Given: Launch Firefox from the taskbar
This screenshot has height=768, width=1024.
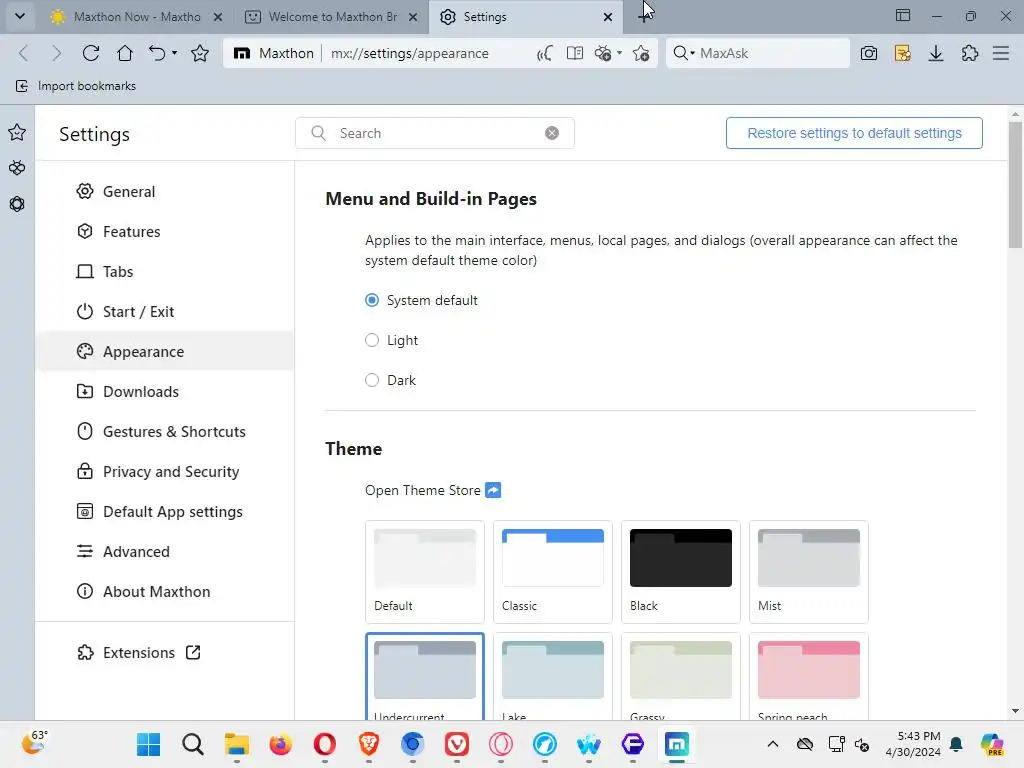Looking at the screenshot, I should pyautogui.click(x=281, y=744).
